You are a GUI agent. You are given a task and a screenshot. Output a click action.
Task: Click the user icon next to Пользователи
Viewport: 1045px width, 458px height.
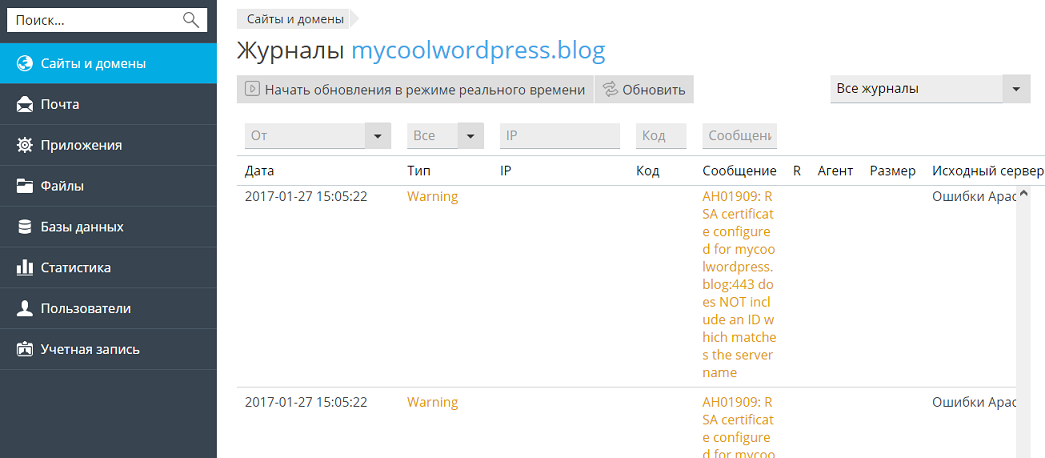click(x=25, y=309)
